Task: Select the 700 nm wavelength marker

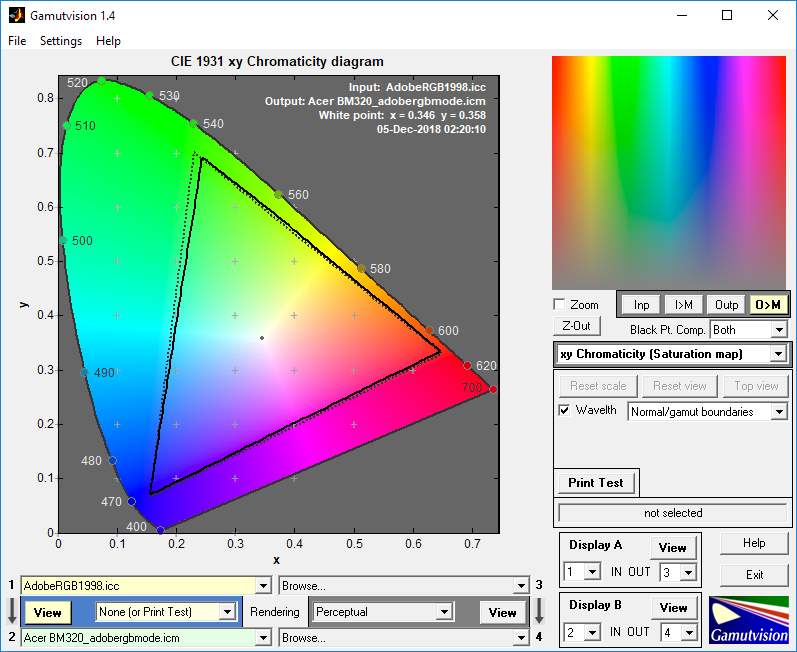Action: [x=493, y=389]
